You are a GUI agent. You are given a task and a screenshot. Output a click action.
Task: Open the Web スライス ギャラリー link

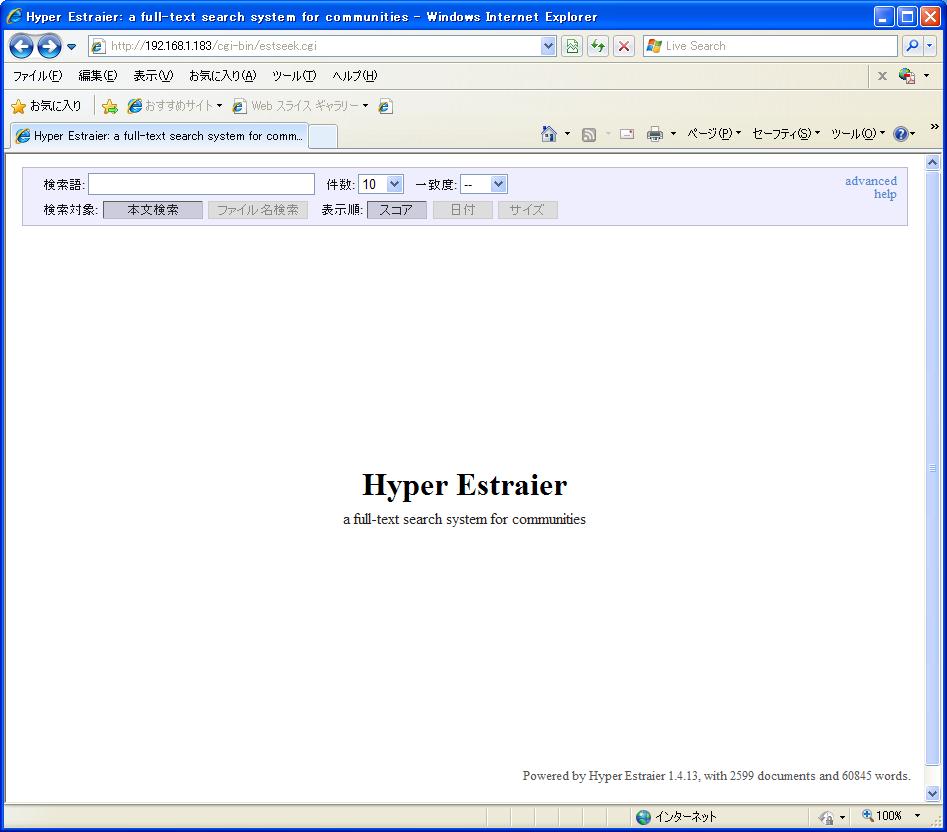click(300, 106)
